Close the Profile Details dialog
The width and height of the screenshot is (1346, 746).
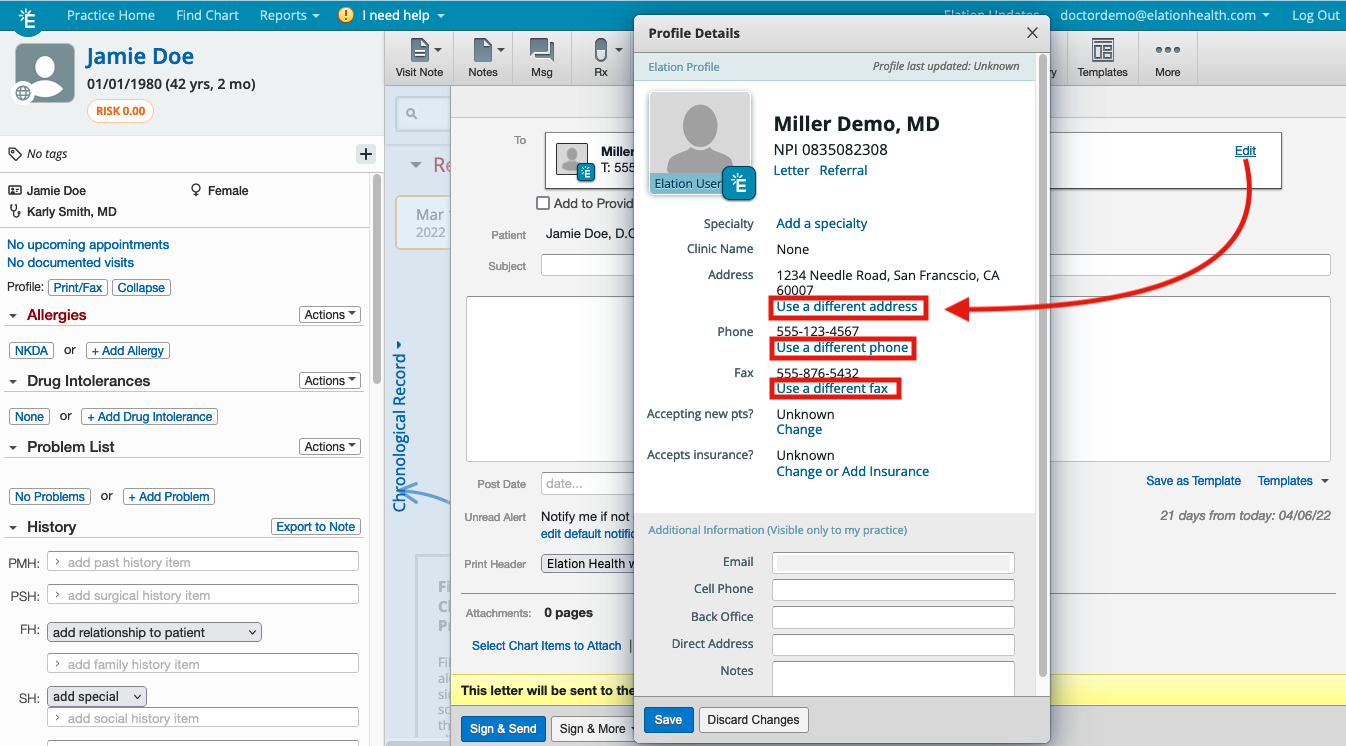[x=1032, y=33]
